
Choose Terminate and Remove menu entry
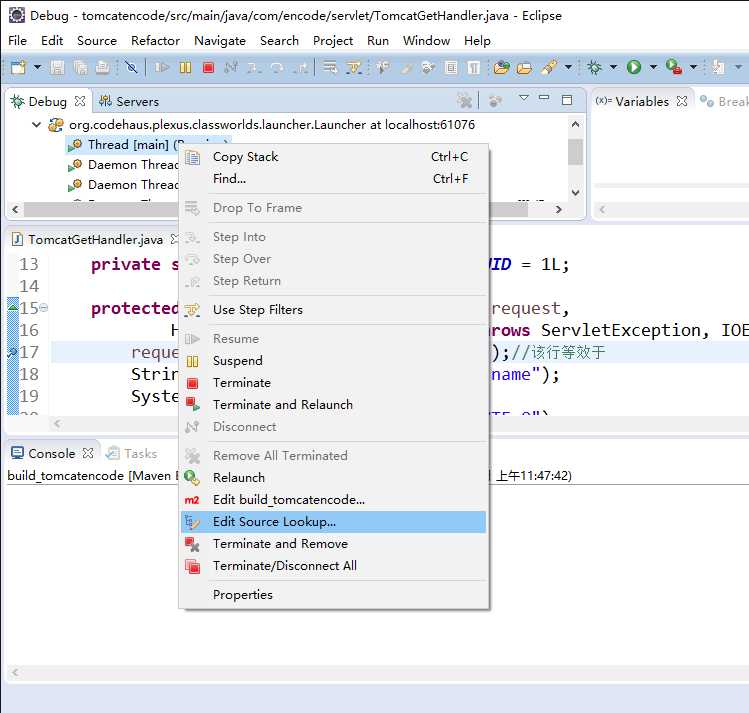pos(333,543)
